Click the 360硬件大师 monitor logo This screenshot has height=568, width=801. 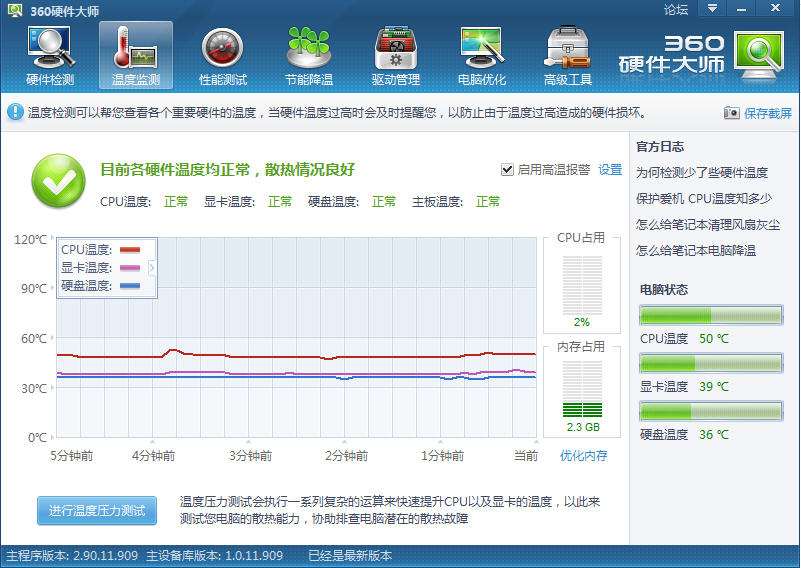(759, 55)
